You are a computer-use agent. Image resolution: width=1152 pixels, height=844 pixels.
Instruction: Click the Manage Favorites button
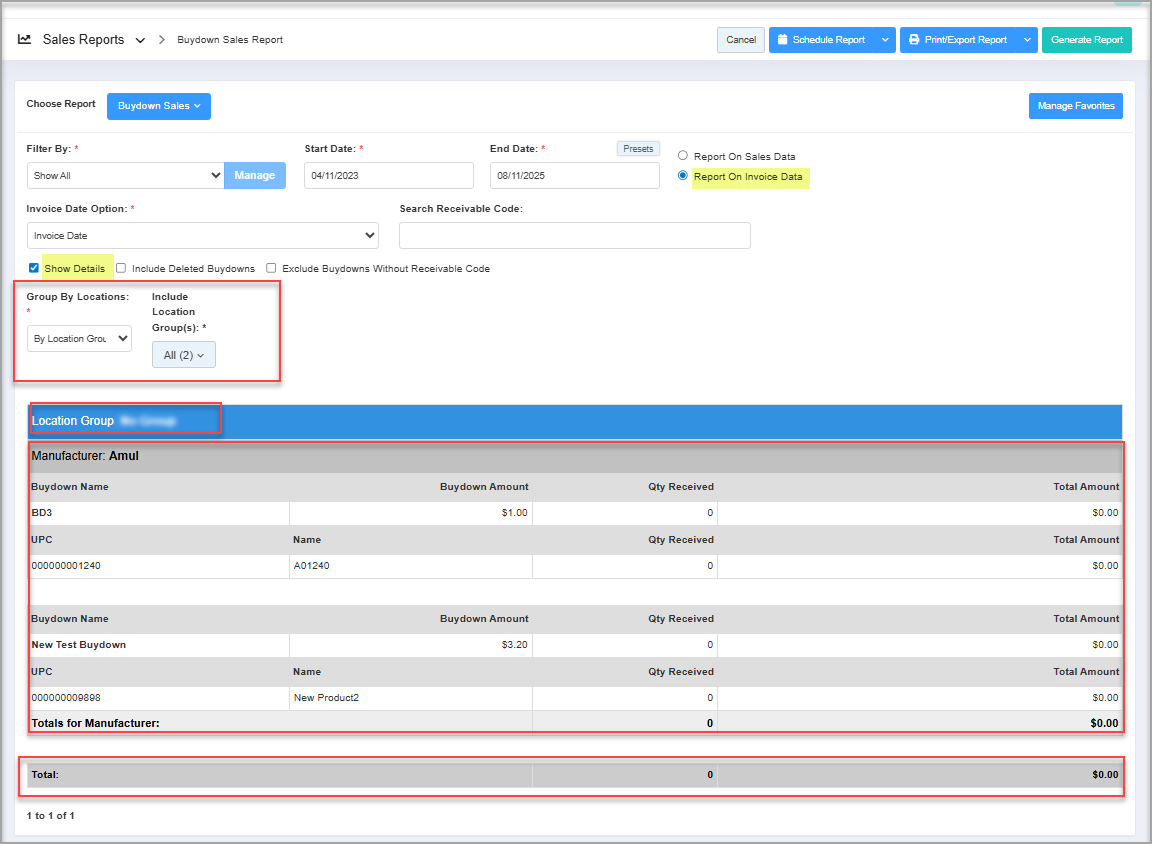coord(1075,106)
